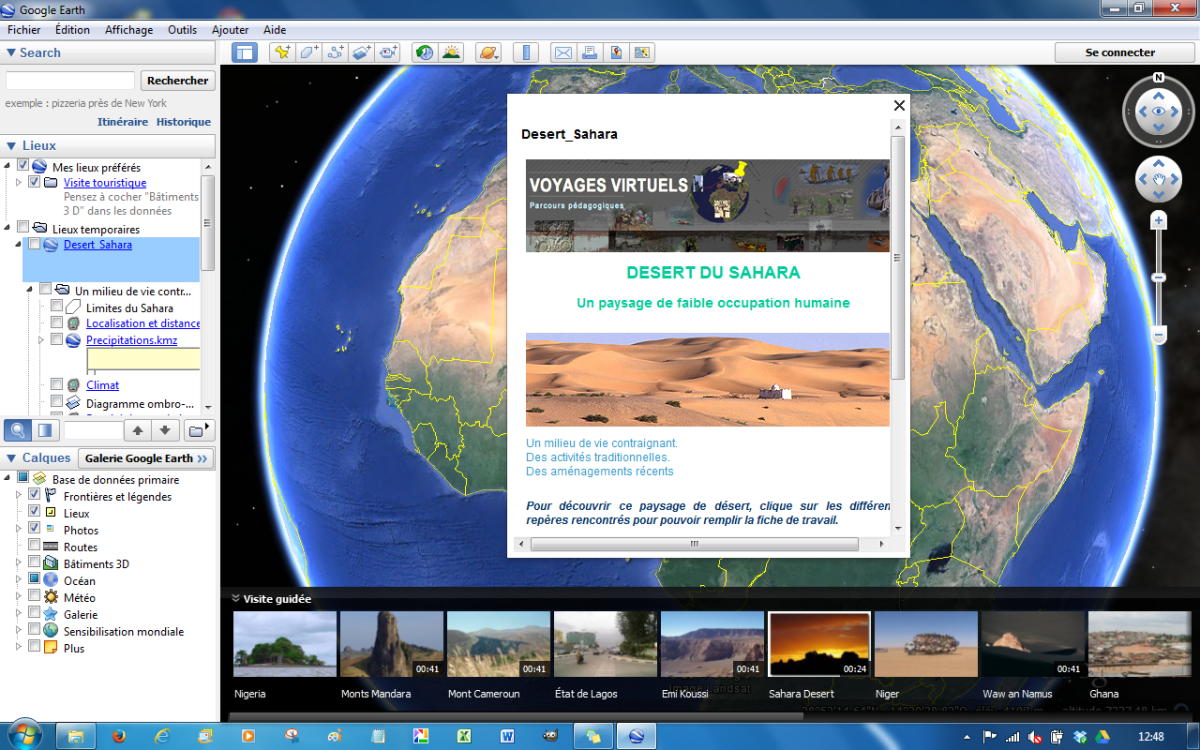The height and width of the screenshot is (750, 1200).
Task: Open the Fichier menu
Action: click(24, 30)
